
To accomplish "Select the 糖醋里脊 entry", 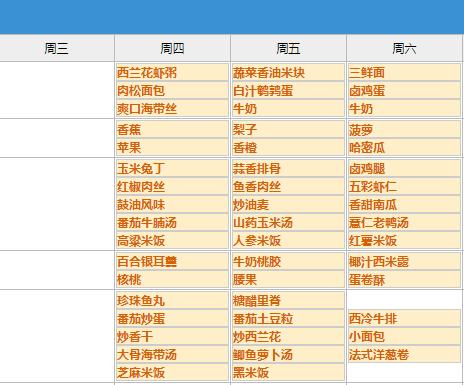I will point(288,300).
